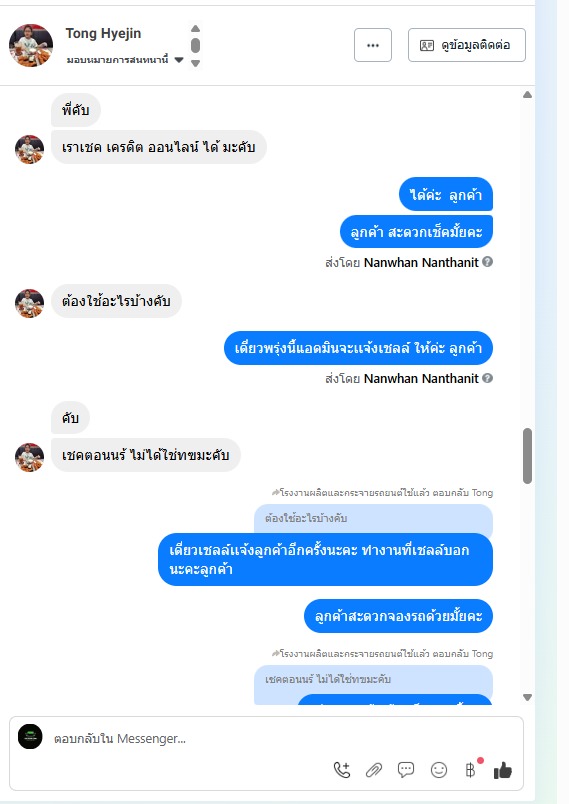This screenshot has width=569, height=804.
Task: Send a thumbs-up like
Action: (x=502, y=770)
